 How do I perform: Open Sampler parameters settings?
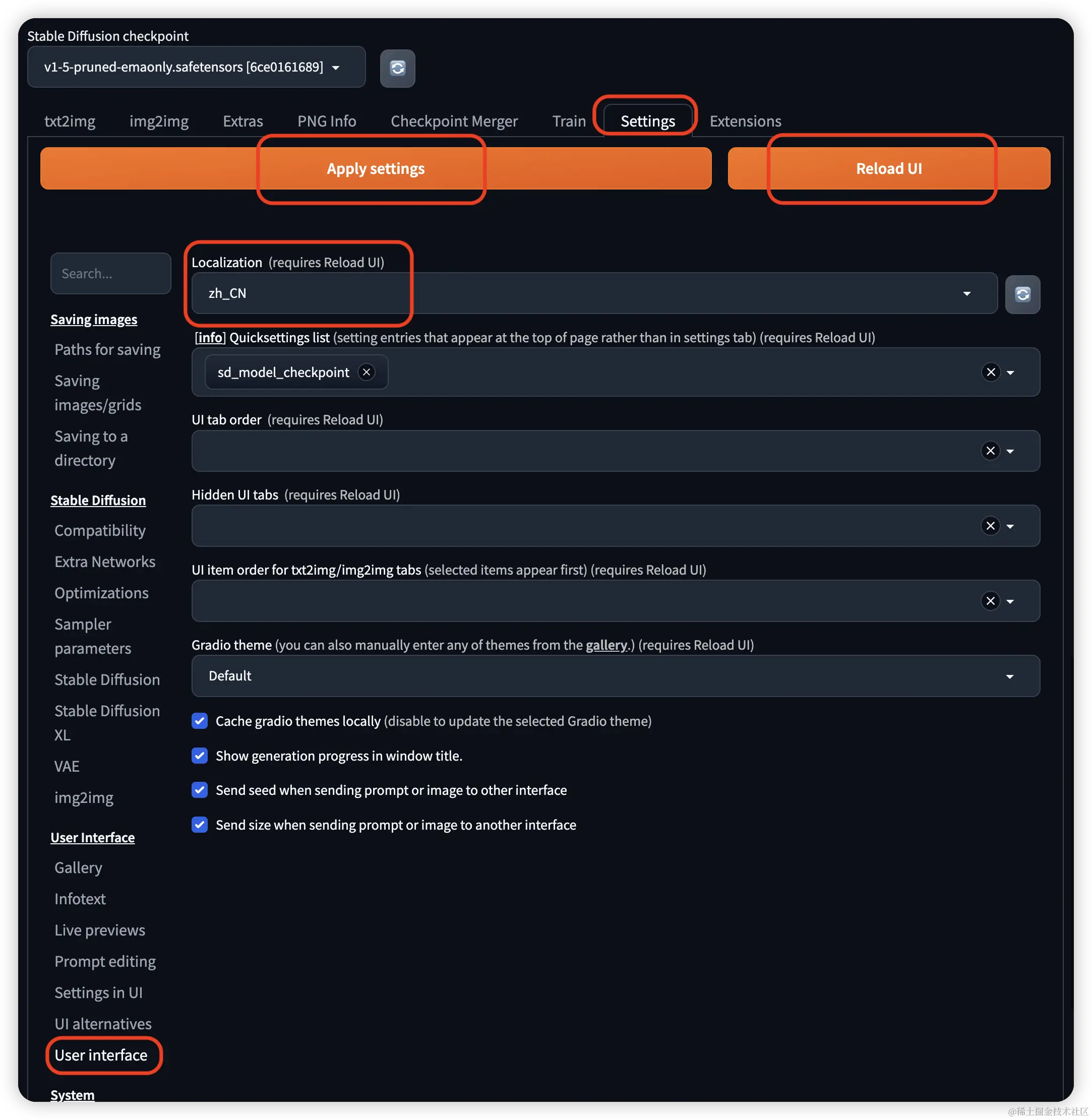point(93,637)
